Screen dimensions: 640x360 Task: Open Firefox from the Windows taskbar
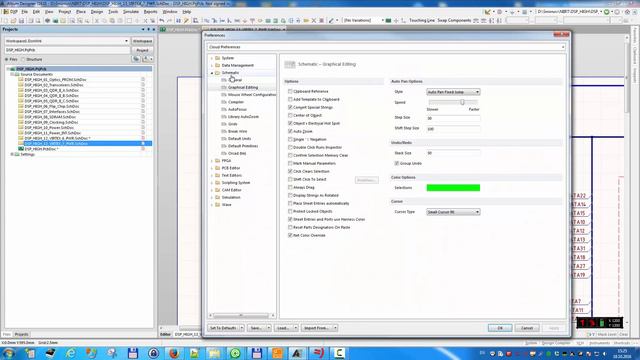[x=174, y=353]
